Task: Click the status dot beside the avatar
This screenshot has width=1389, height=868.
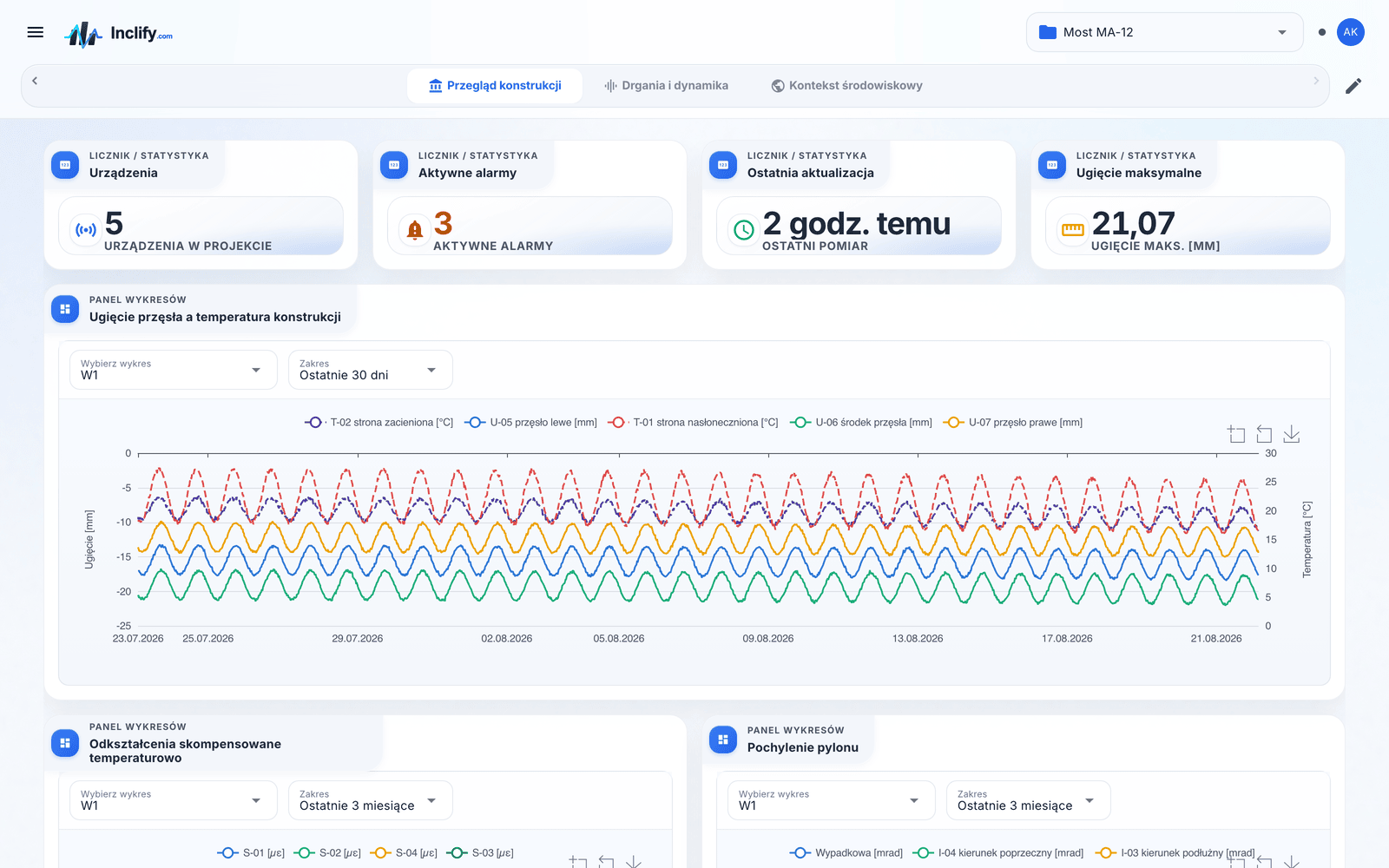Action: coord(1322,32)
